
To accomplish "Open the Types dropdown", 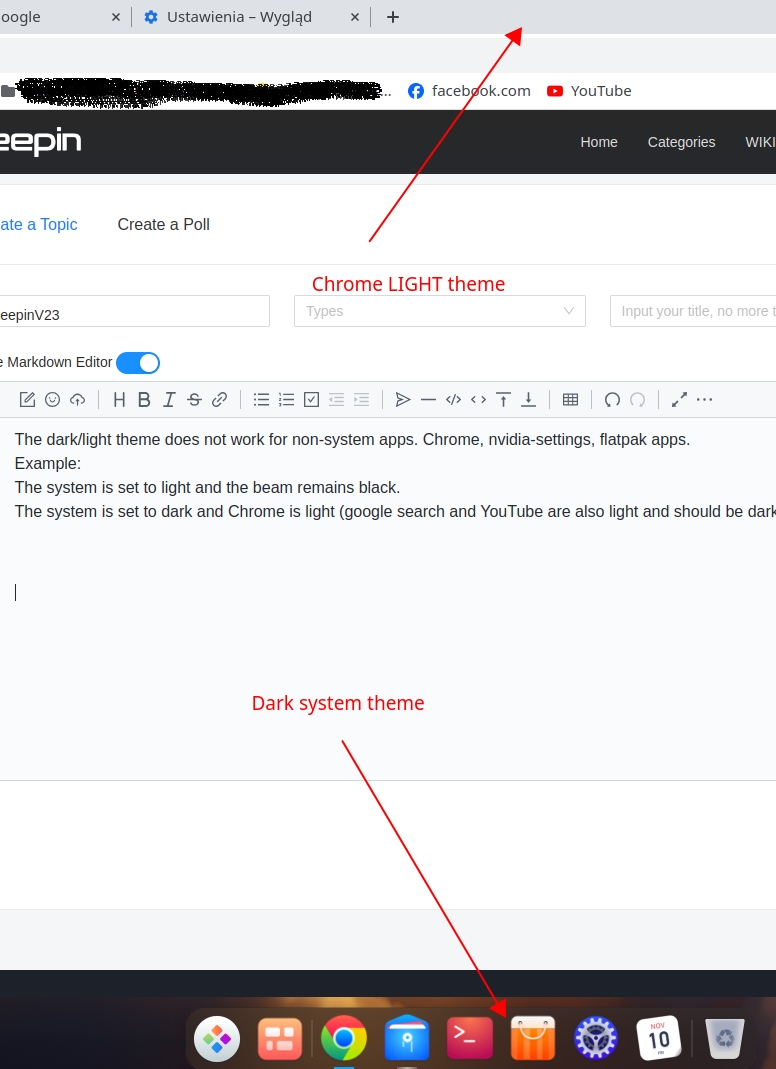I will tap(440, 311).
